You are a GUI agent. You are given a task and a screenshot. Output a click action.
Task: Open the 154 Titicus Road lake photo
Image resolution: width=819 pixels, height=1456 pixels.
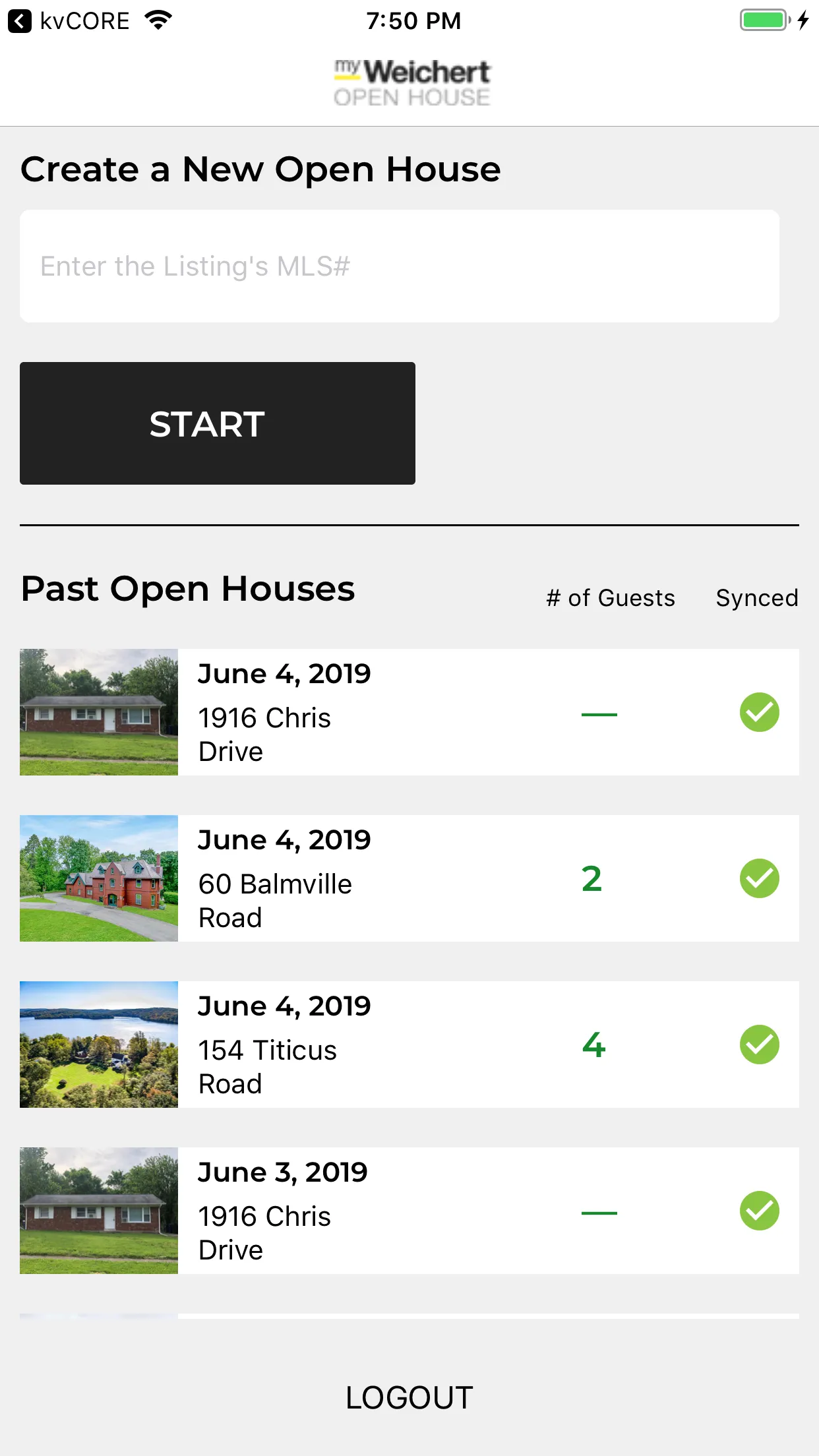(x=99, y=1045)
